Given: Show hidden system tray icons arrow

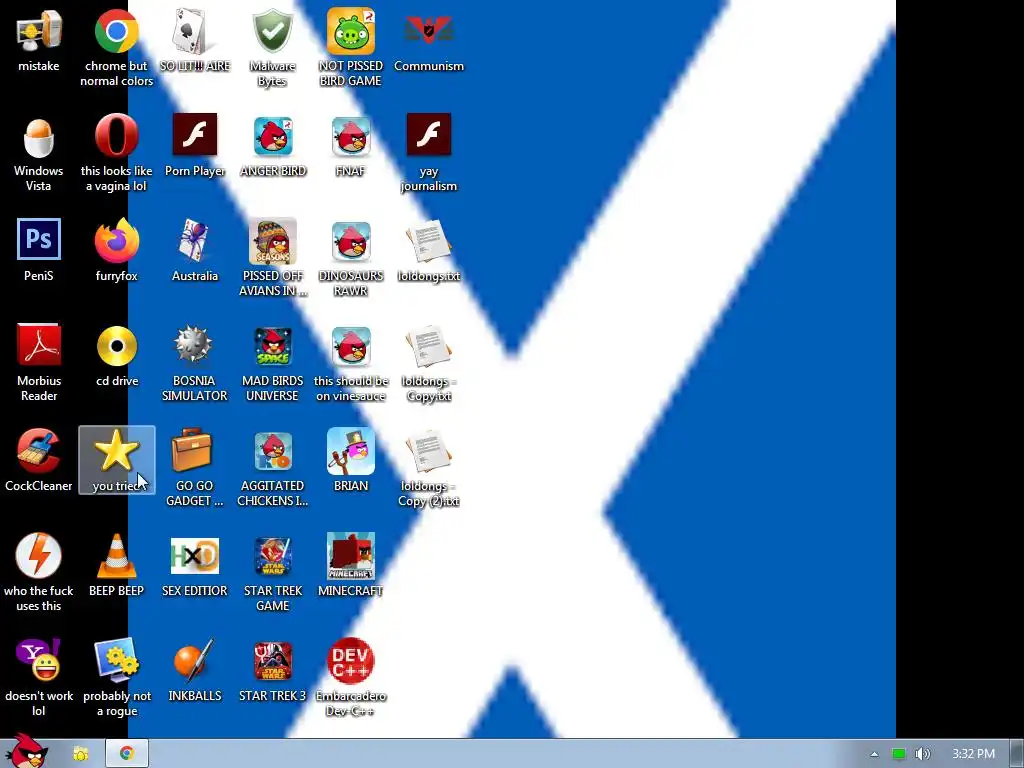Looking at the screenshot, I should click(x=874, y=754).
